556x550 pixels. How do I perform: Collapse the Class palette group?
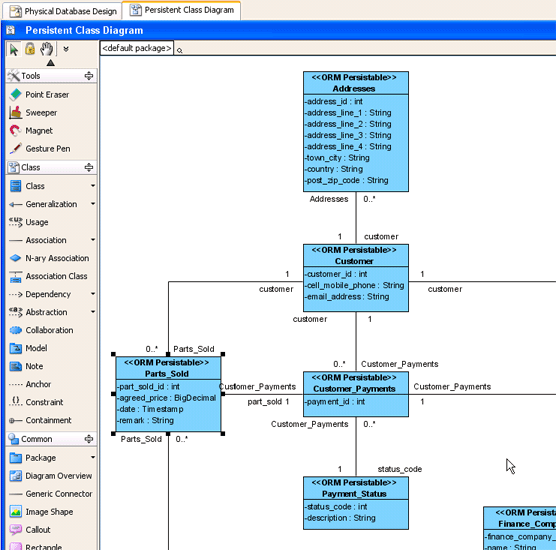[x=89, y=167]
